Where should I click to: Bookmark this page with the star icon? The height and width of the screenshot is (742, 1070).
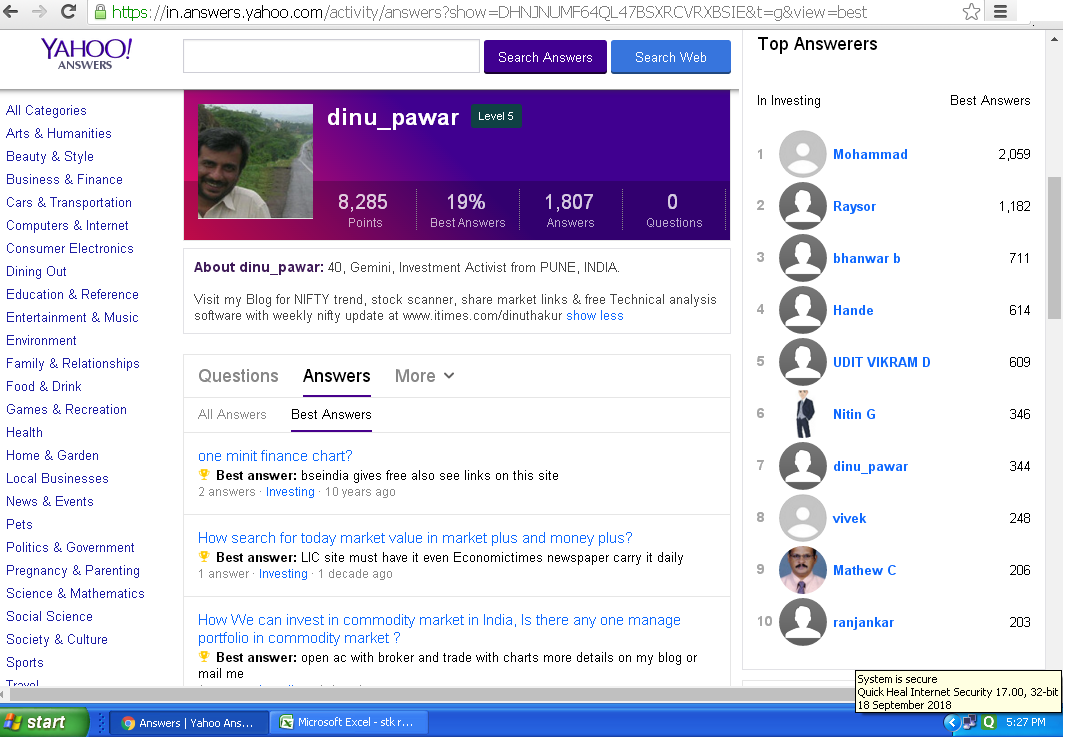970,12
